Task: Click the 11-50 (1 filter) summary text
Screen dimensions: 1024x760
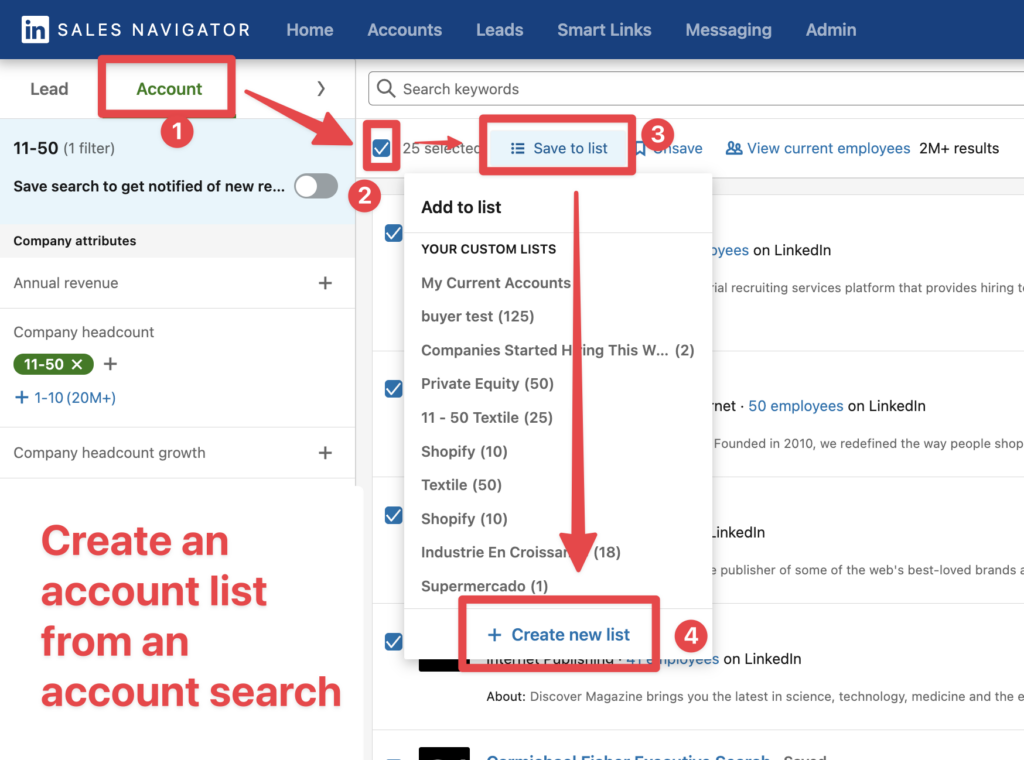Action: [x=64, y=148]
